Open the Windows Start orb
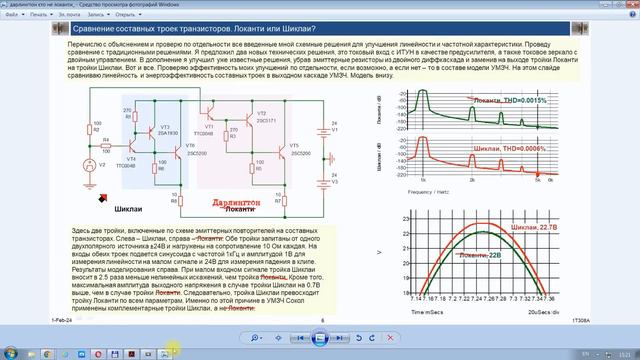 coord(11,353)
